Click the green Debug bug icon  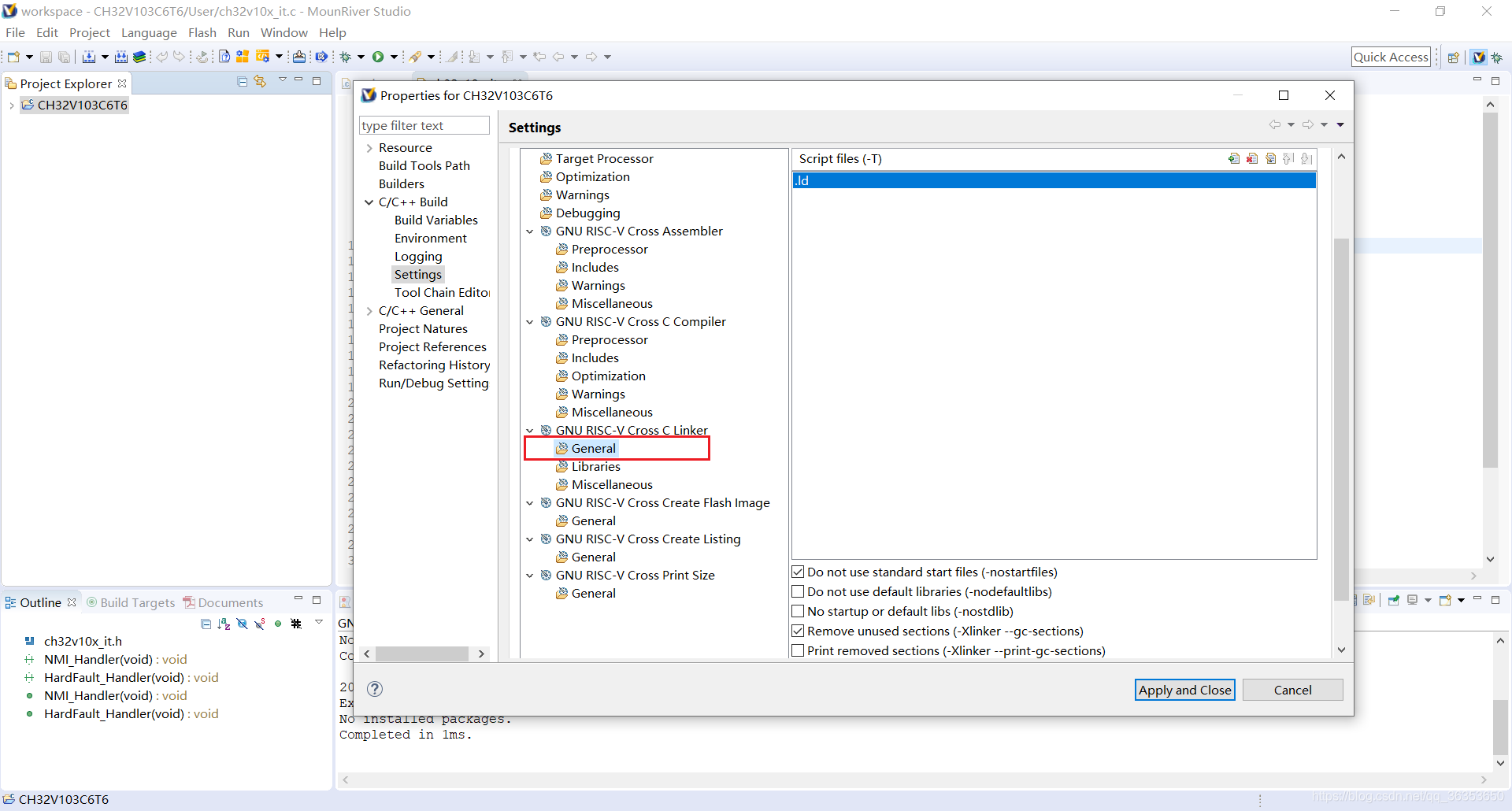click(345, 57)
